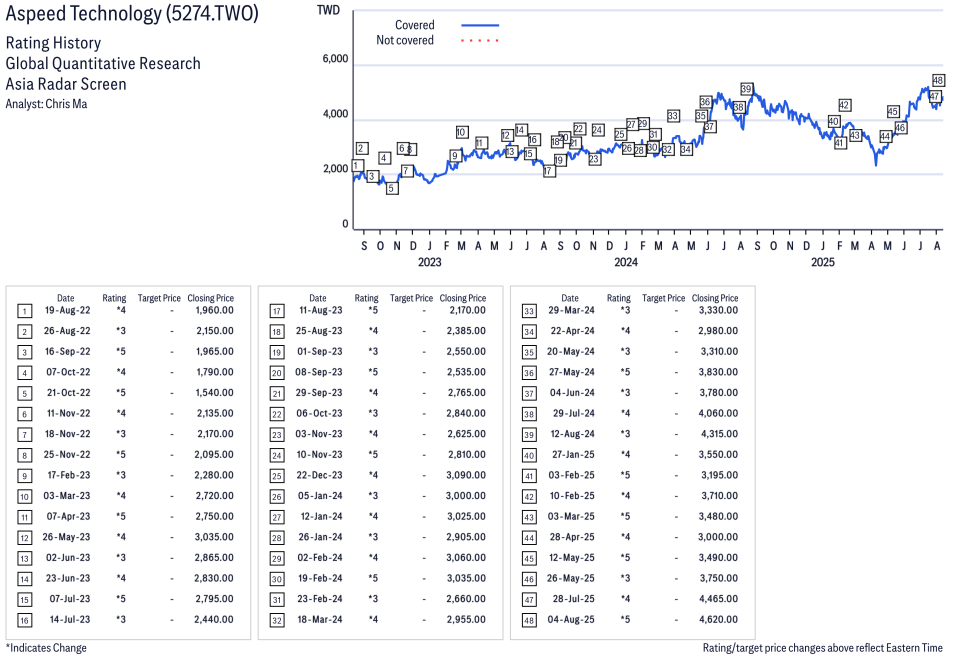This screenshot has width=954, height=655.
Task: Click chart marker 33 on the graph
Action: 672,116
